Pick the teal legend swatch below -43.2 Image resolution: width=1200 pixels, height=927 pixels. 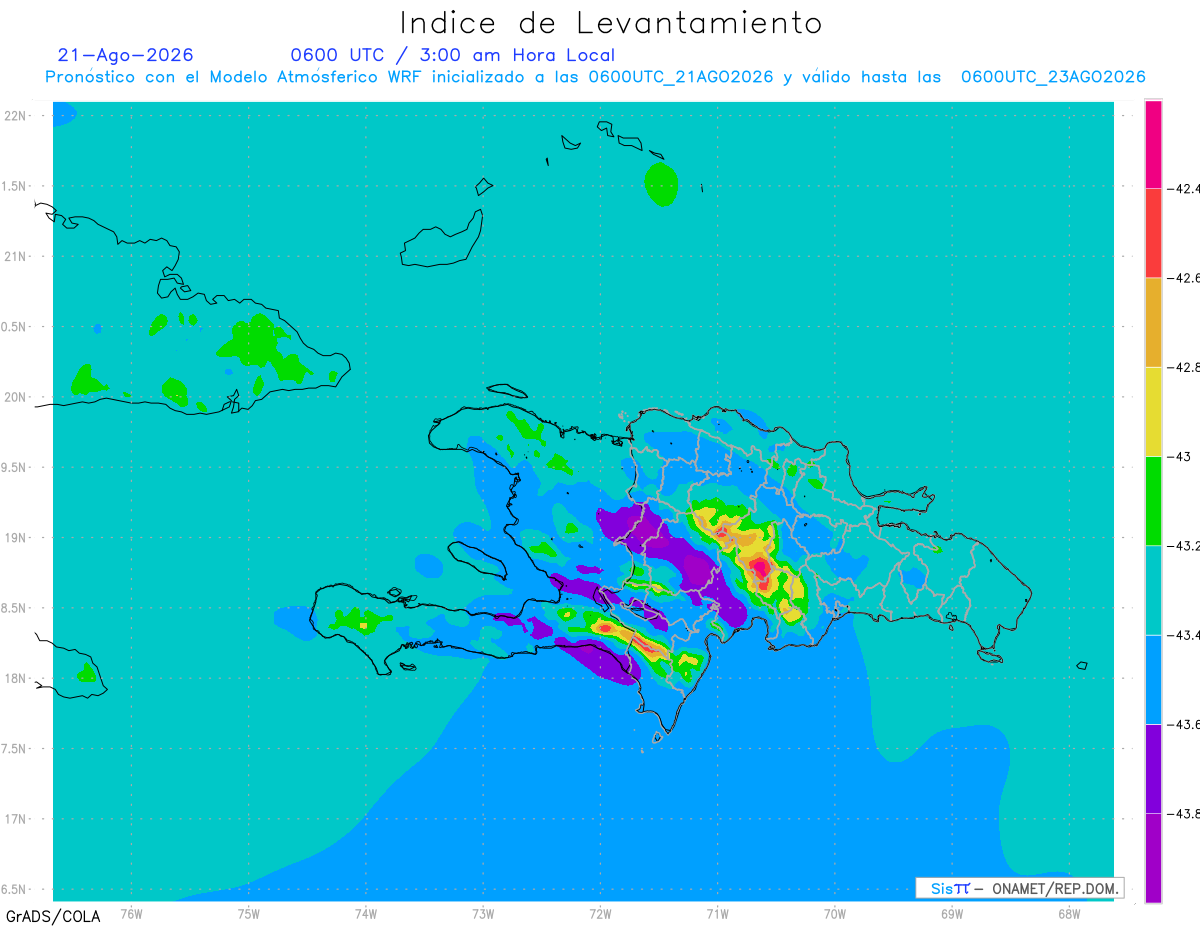tap(1153, 590)
